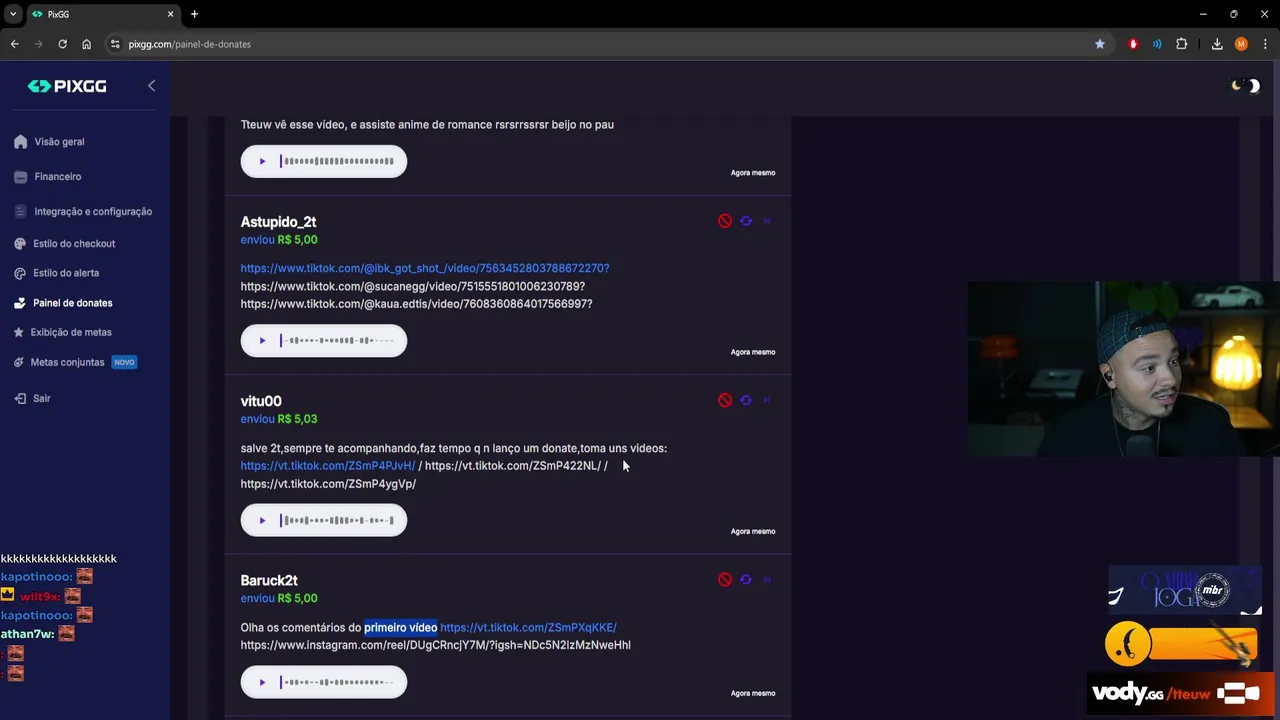Click the star icon beside Exibição de metas
The height and width of the screenshot is (720, 1280).
20,332
